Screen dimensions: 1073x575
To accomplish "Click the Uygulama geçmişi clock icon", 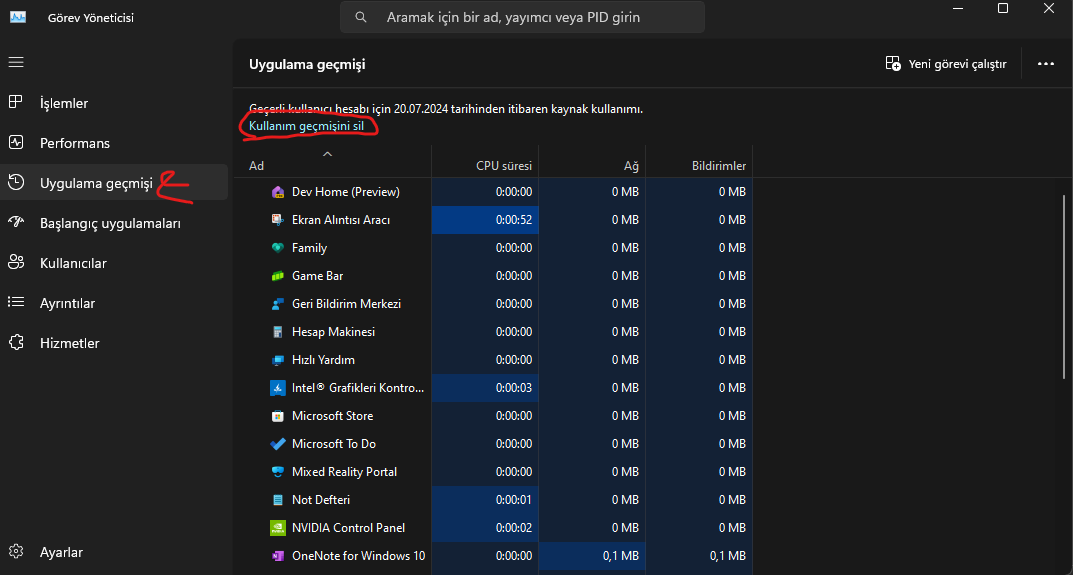I will click(16, 182).
